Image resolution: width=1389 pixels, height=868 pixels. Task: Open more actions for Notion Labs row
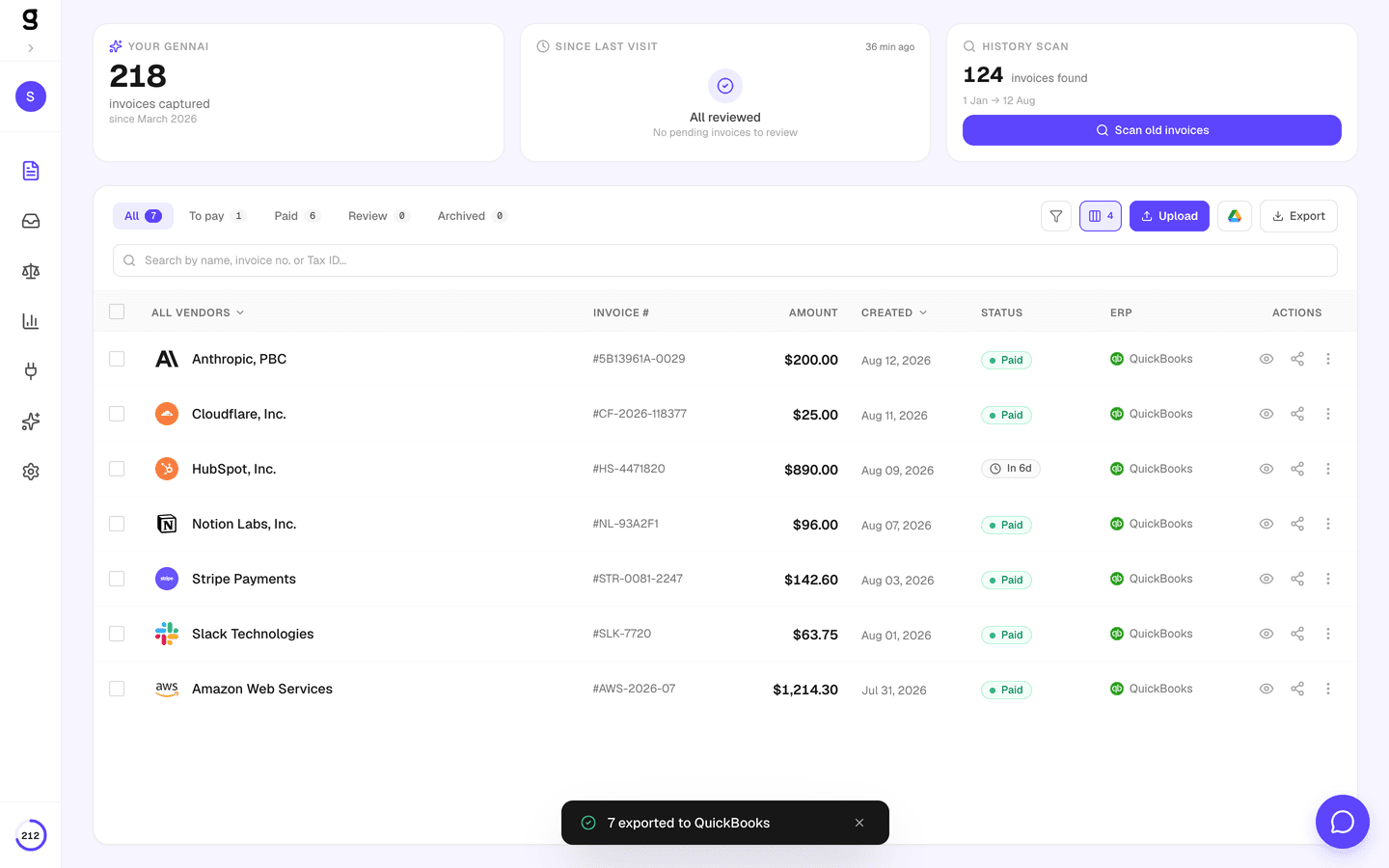1328,524
